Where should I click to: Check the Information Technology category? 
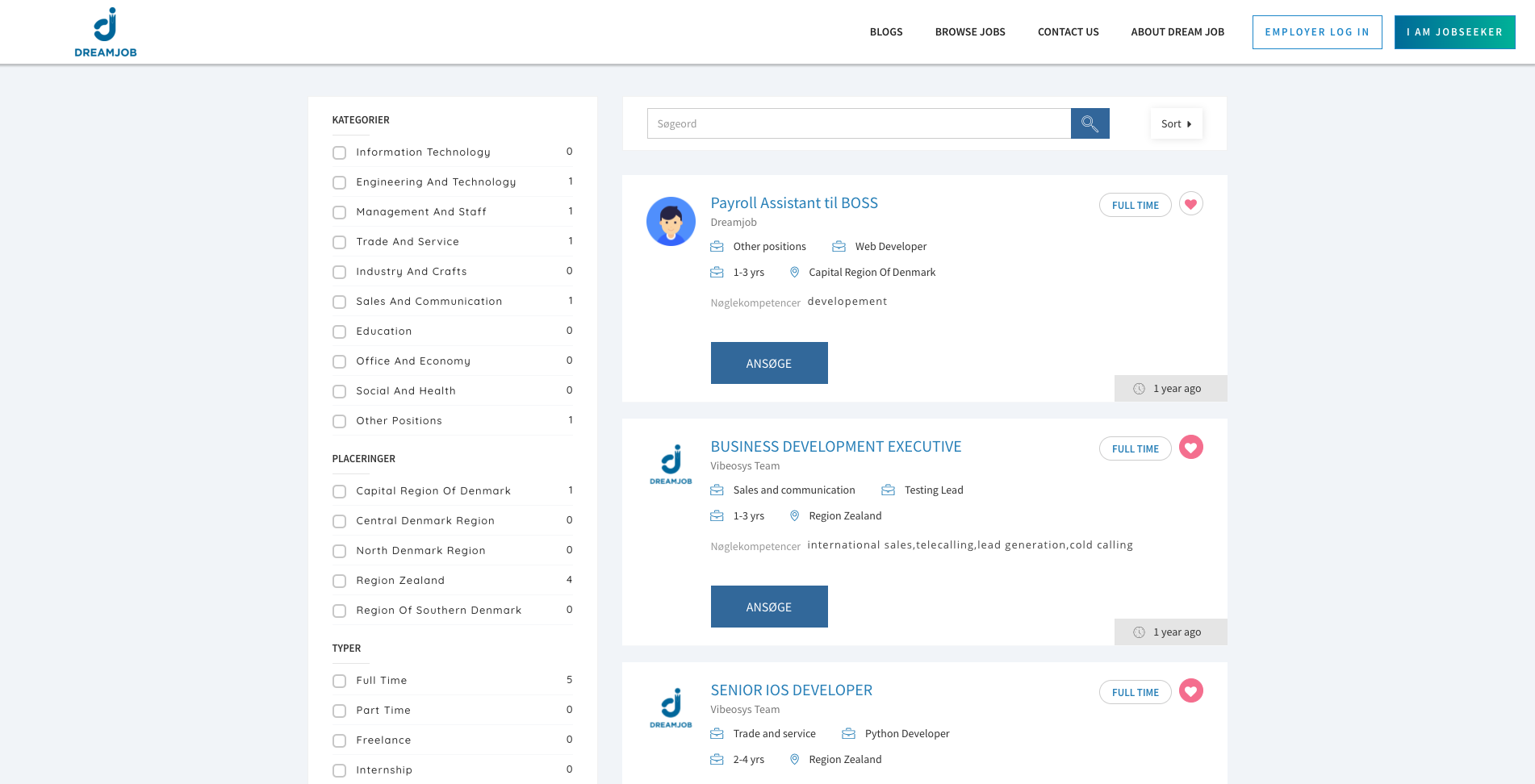coord(340,153)
